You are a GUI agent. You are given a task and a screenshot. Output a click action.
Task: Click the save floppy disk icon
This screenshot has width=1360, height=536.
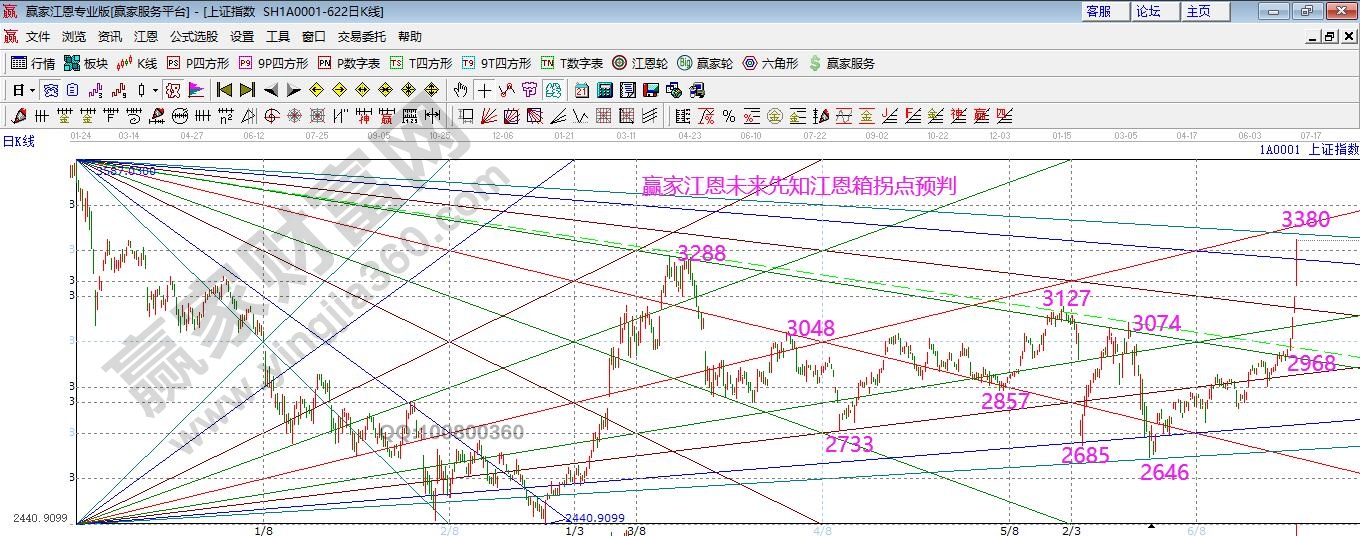[651, 90]
